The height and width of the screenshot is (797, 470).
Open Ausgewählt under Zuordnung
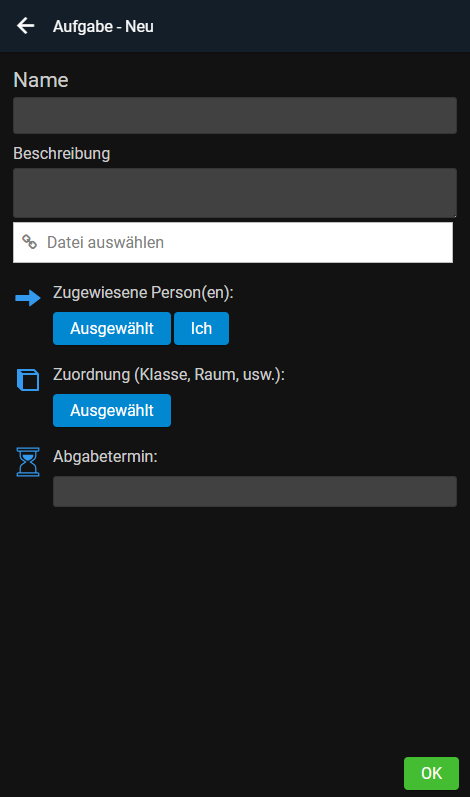pyautogui.click(x=112, y=410)
